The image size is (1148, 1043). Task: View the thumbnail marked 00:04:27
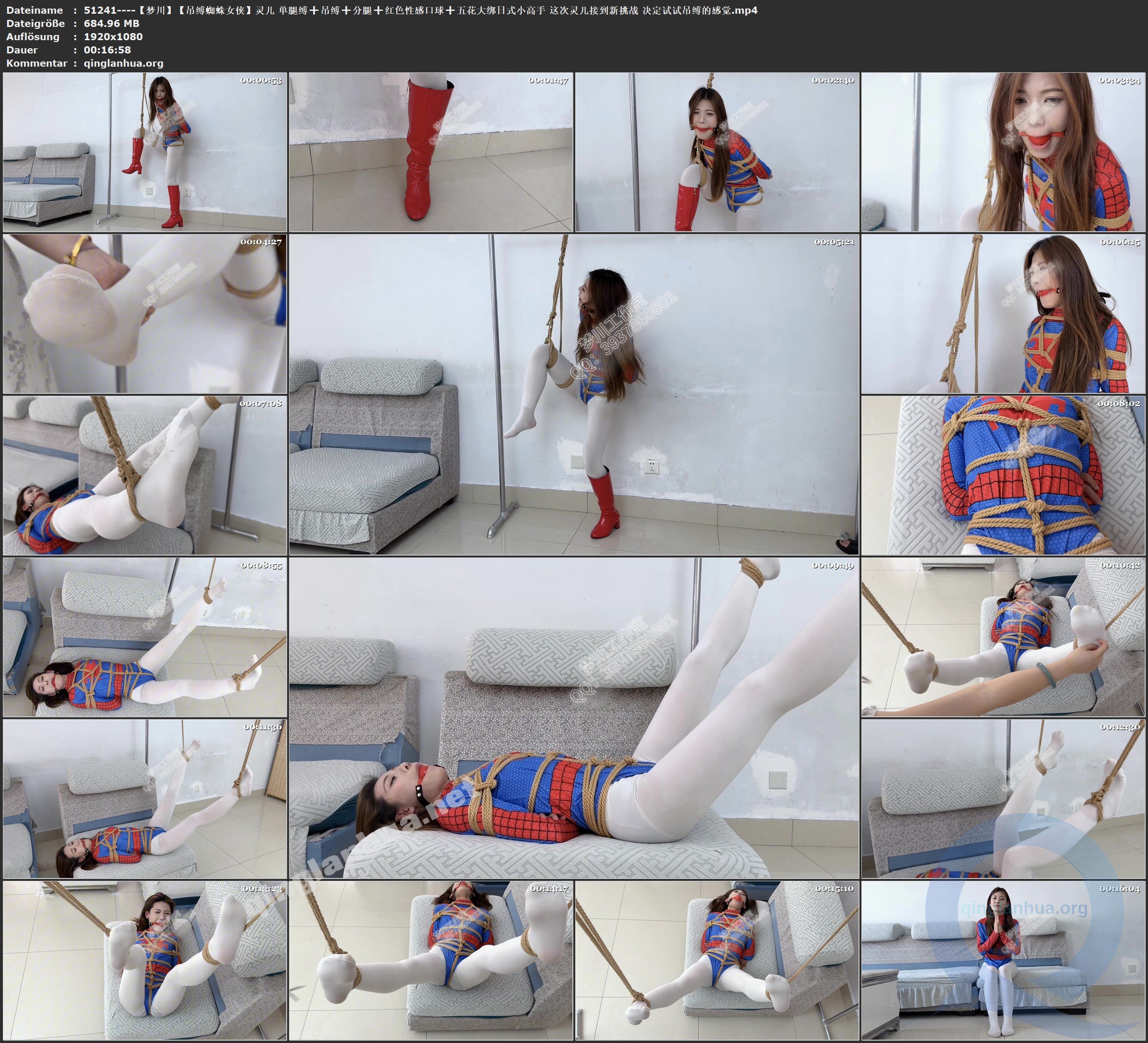tap(145, 313)
